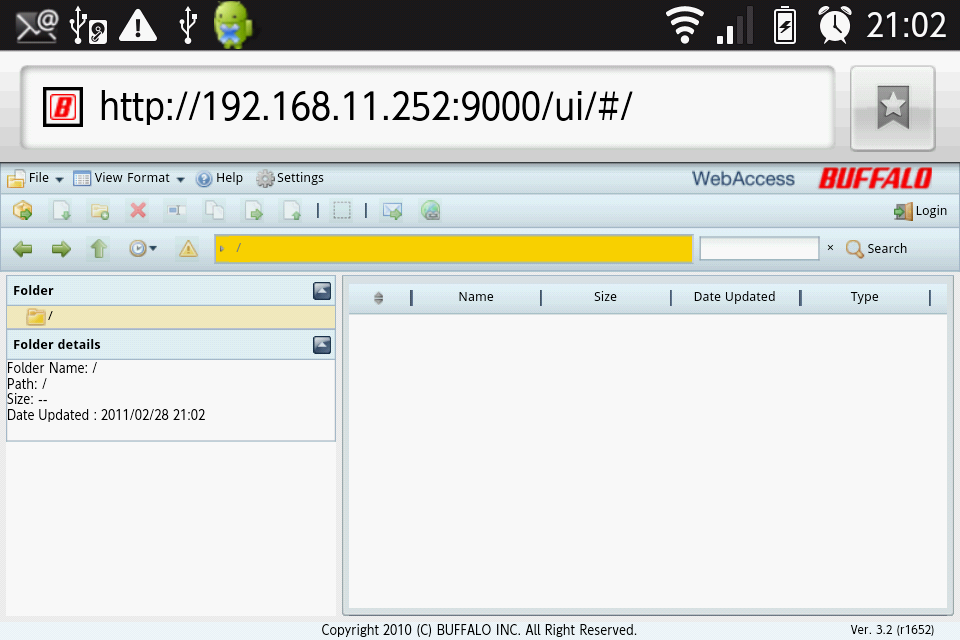Go up one folder with up arrow

(99, 249)
